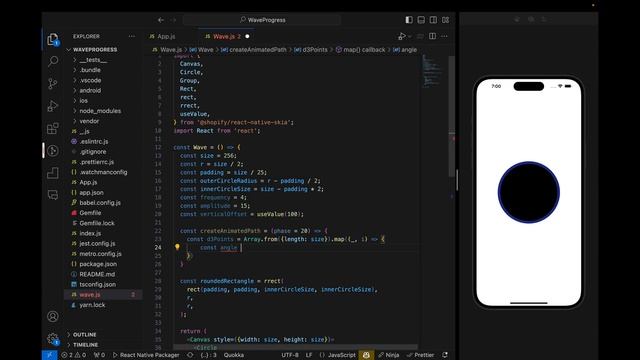This screenshot has height=360, width=640.
Task: Click Quokka in the status bar
Action: [233, 355]
